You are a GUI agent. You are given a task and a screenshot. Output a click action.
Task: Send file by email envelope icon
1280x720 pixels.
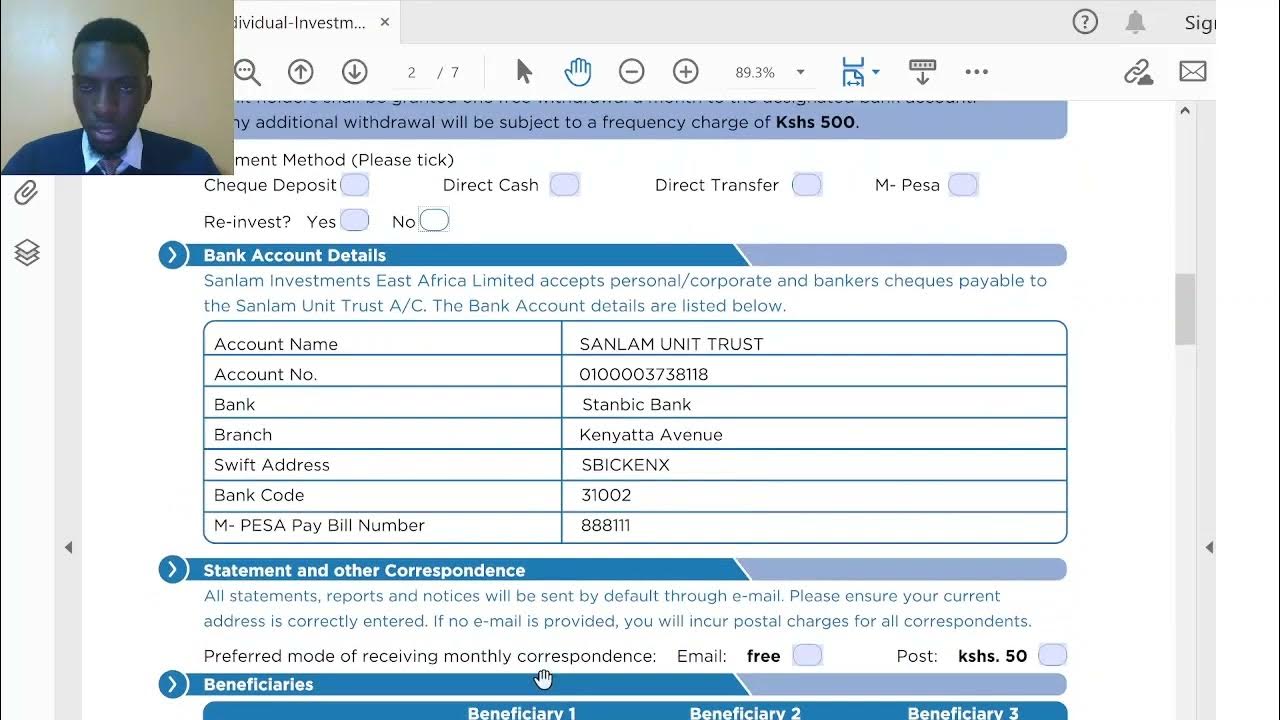tap(1193, 72)
